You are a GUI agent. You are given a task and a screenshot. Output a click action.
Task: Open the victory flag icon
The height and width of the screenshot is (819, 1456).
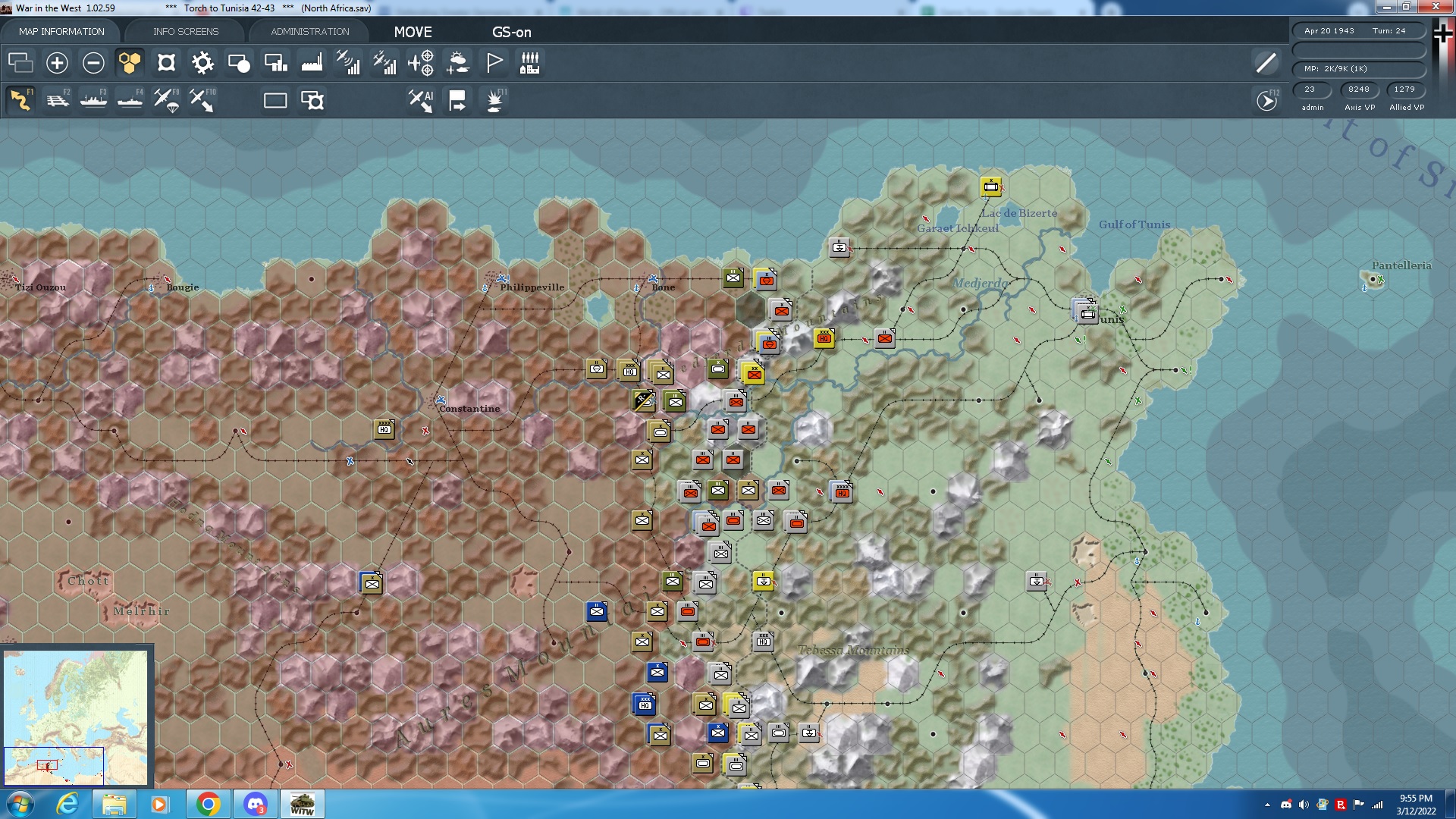(494, 63)
